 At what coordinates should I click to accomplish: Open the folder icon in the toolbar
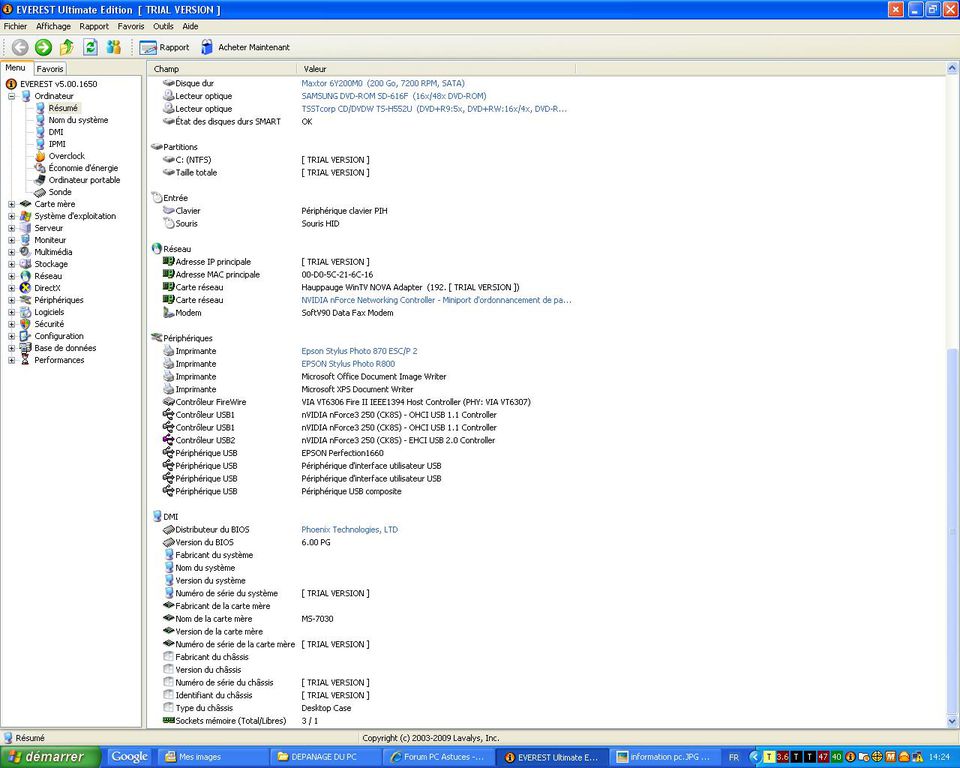click(64, 47)
